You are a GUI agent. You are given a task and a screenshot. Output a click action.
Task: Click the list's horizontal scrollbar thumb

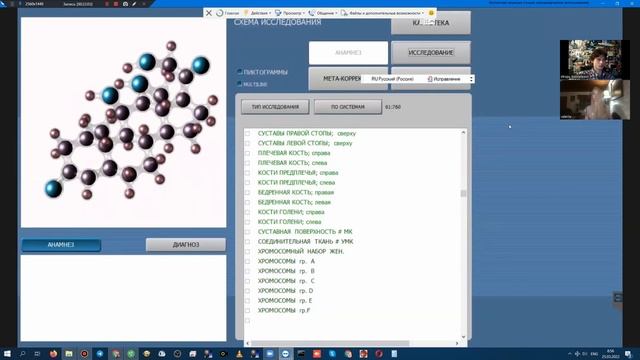tap(330, 343)
